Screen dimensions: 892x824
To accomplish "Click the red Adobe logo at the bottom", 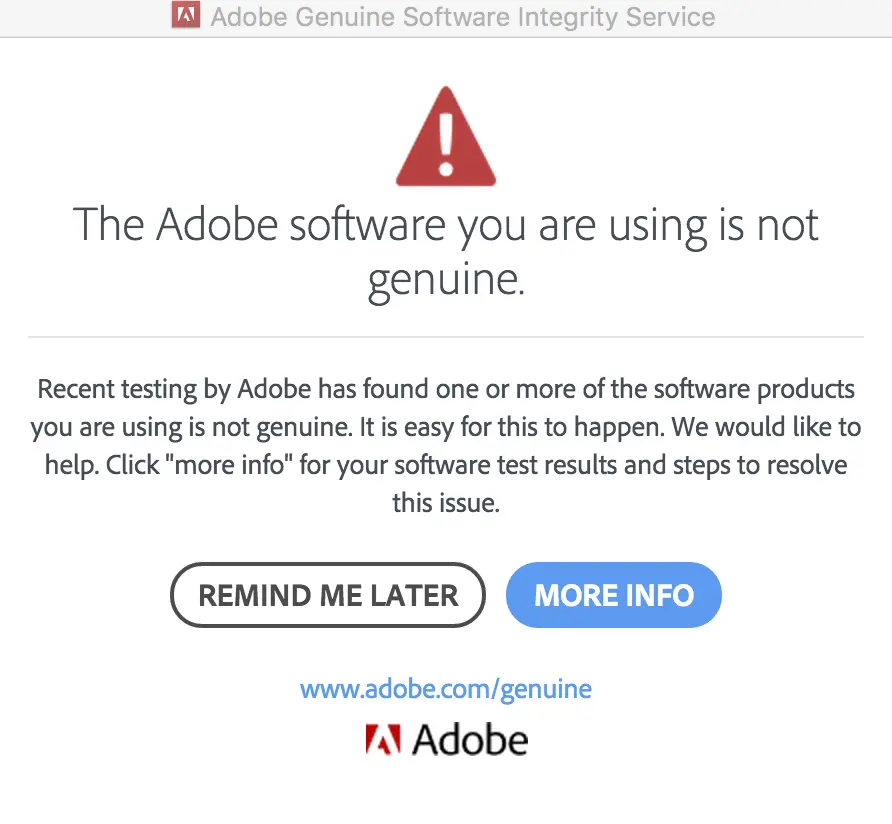I will [x=383, y=740].
